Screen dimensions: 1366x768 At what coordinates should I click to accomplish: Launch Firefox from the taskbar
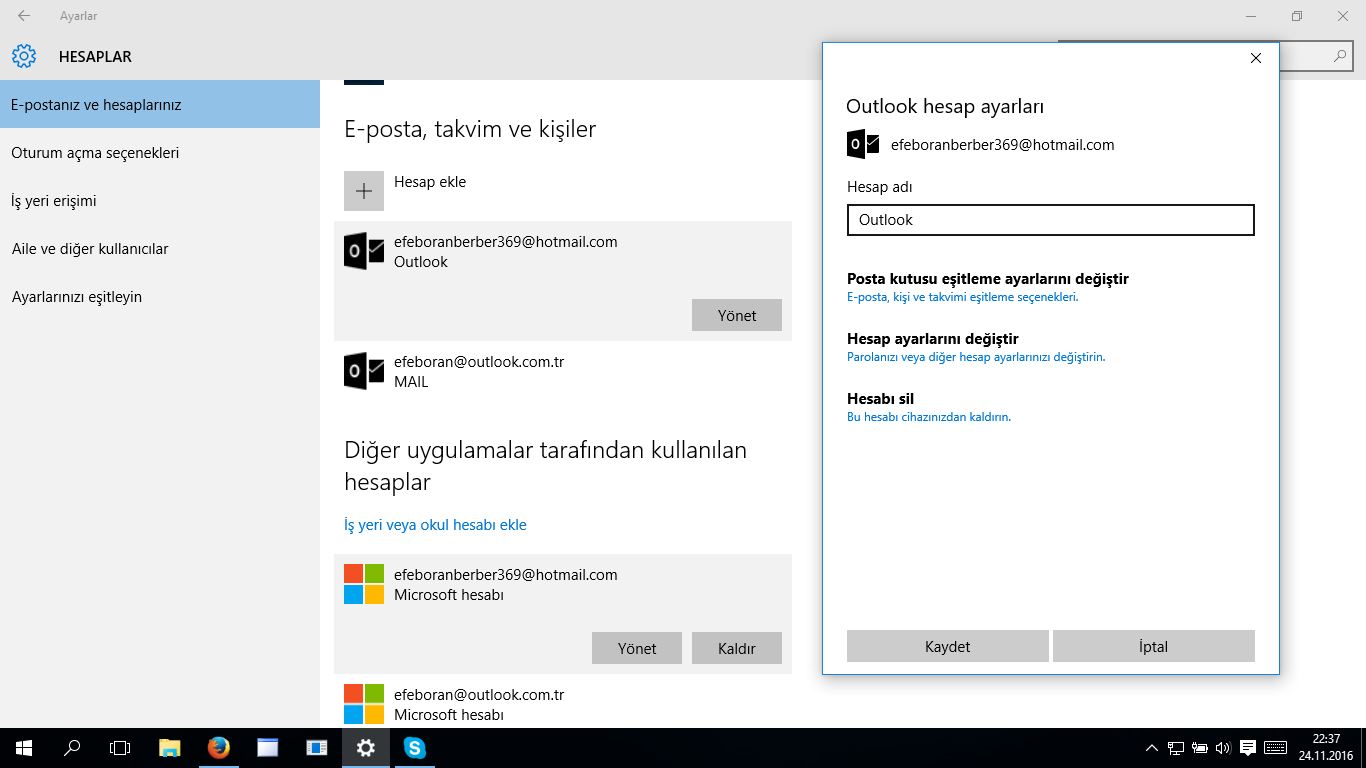tap(218, 747)
